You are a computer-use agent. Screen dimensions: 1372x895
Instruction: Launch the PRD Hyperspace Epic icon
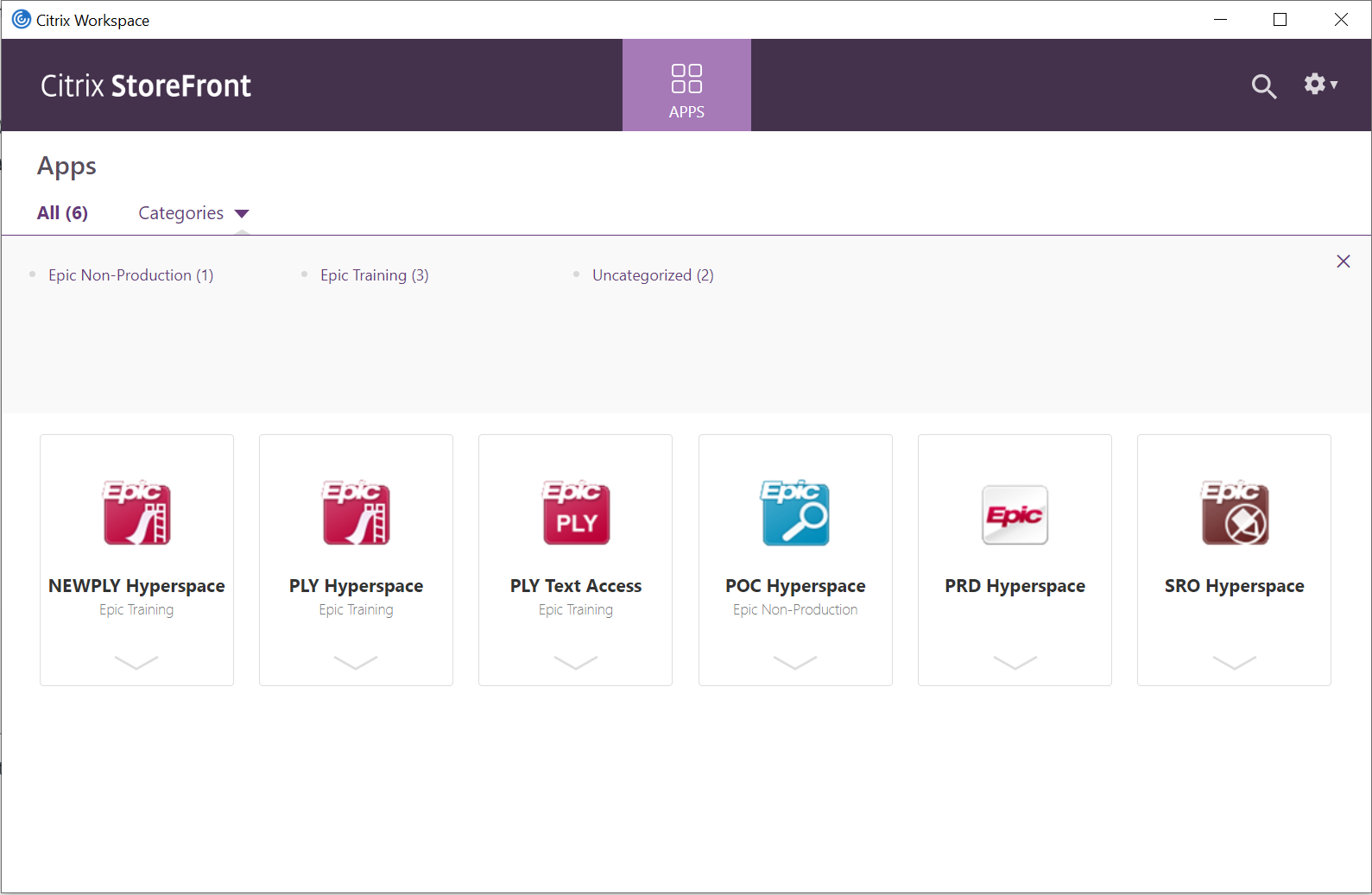pyautogui.click(x=1015, y=515)
